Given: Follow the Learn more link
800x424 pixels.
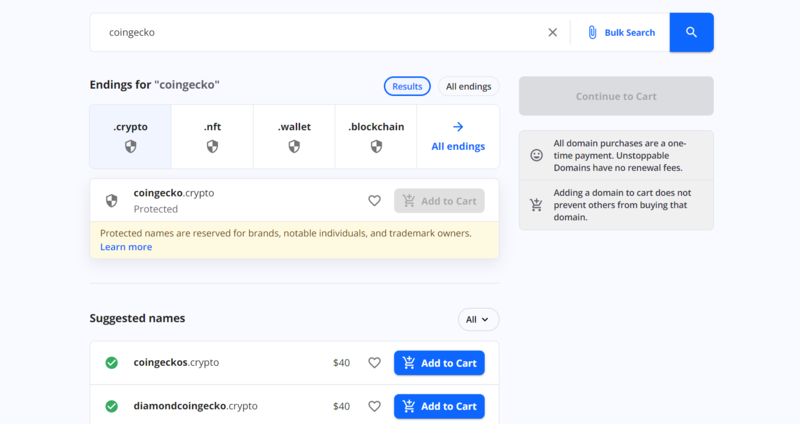Looking at the screenshot, I should 126,247.
